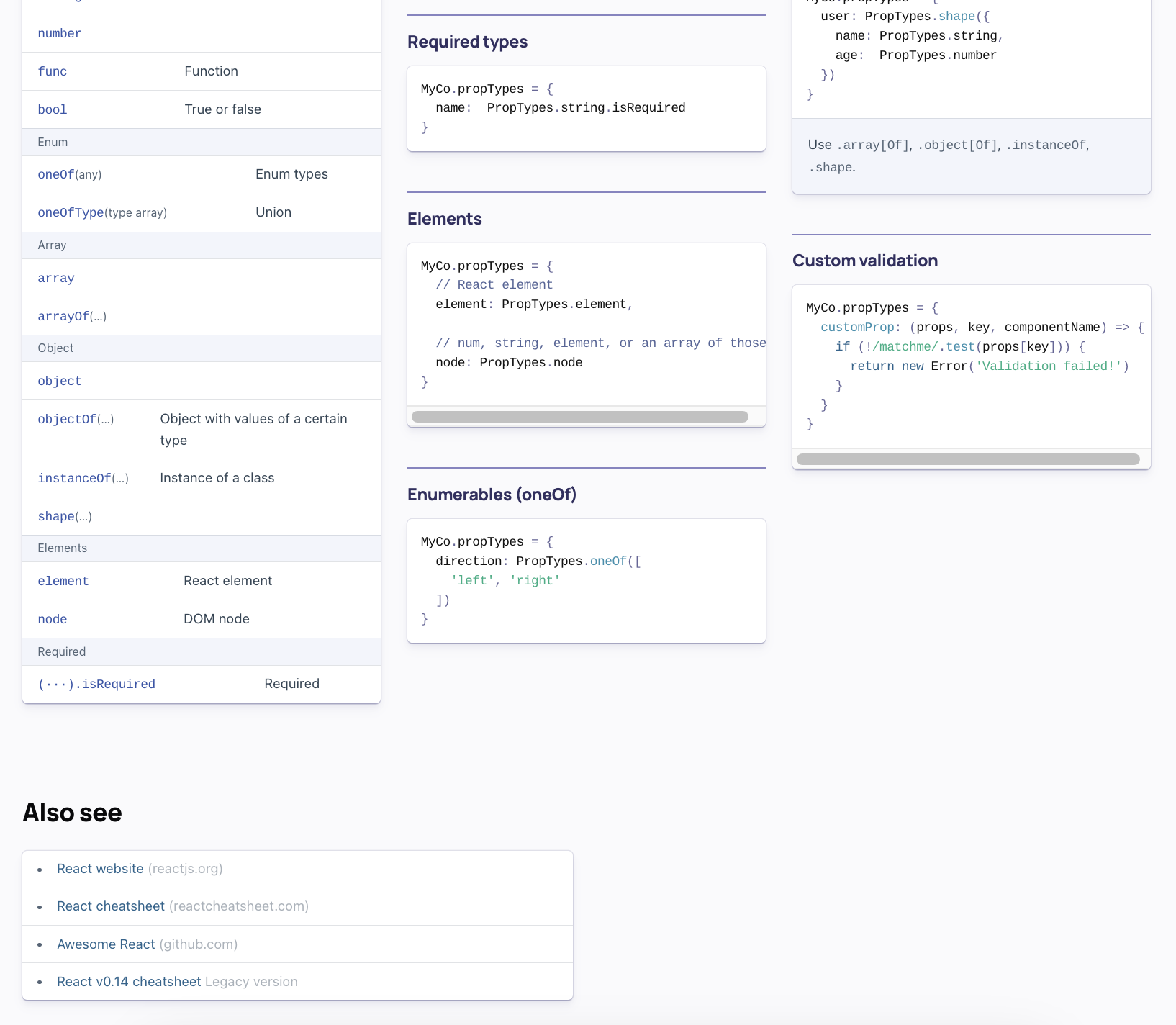Open the Awesome React link
This screenshot has height=1025, width=1176.
tap(106, 944)
